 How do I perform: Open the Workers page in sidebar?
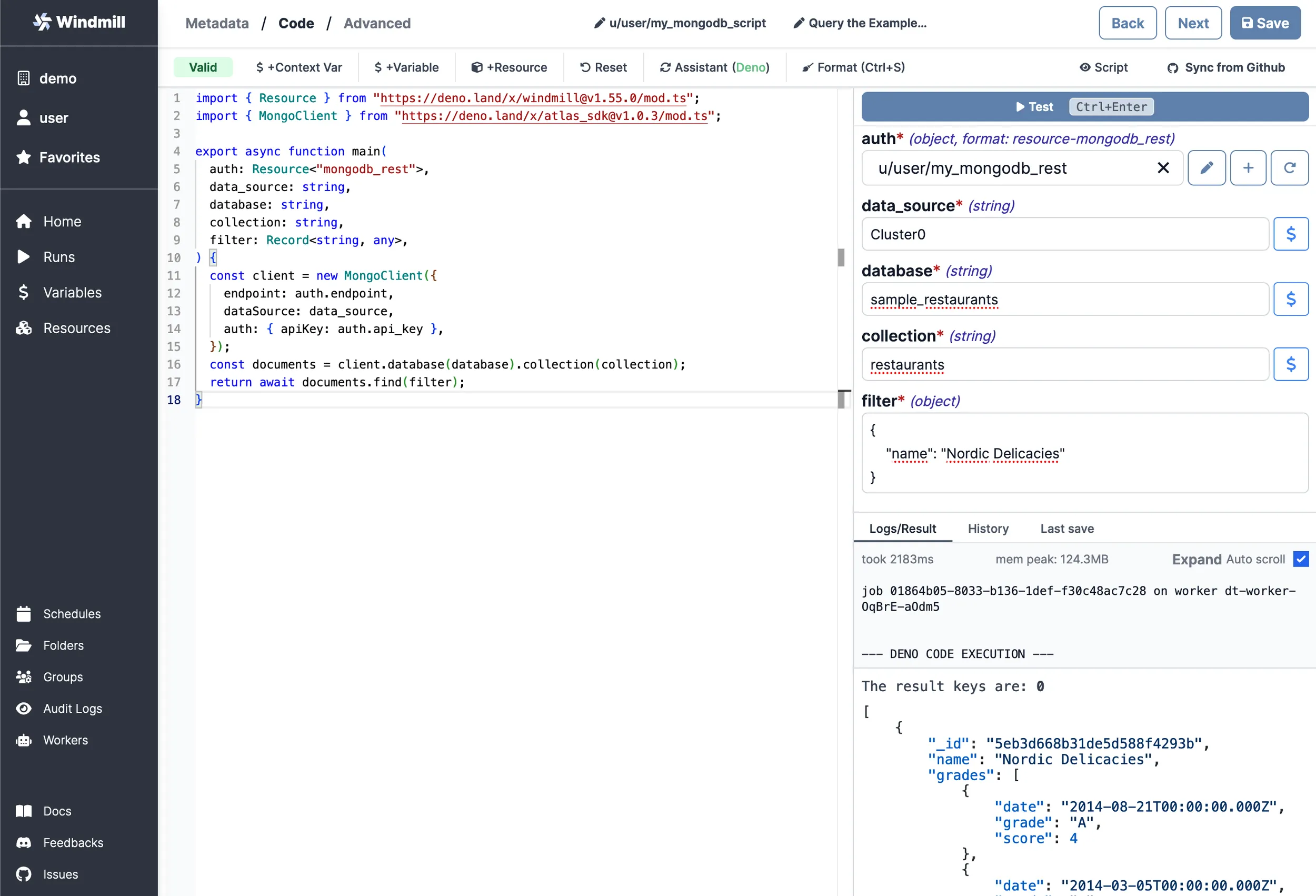pyautogui.click(x=65, y=740)
